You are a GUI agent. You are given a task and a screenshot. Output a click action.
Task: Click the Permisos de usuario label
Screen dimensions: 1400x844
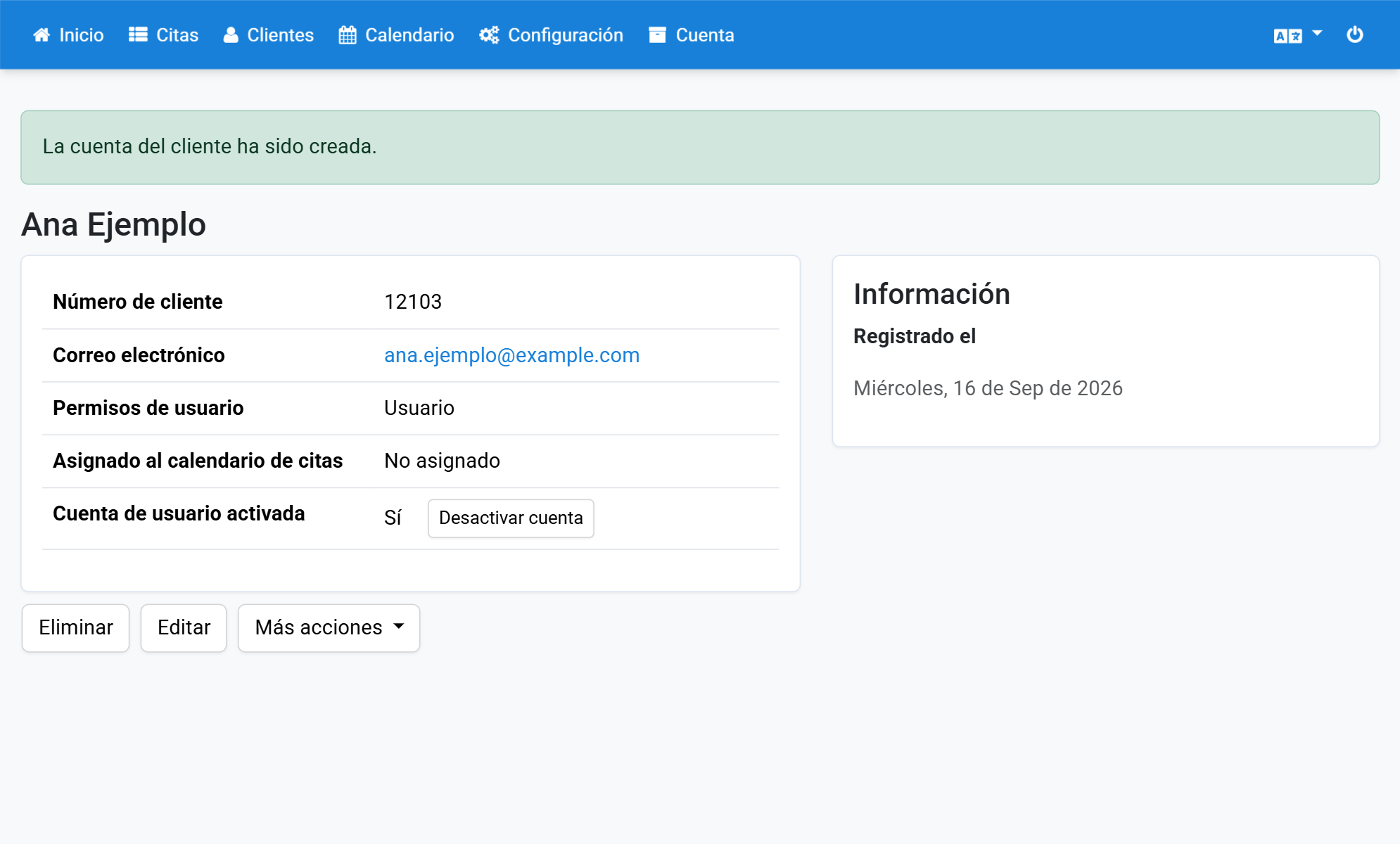point(148,408)
